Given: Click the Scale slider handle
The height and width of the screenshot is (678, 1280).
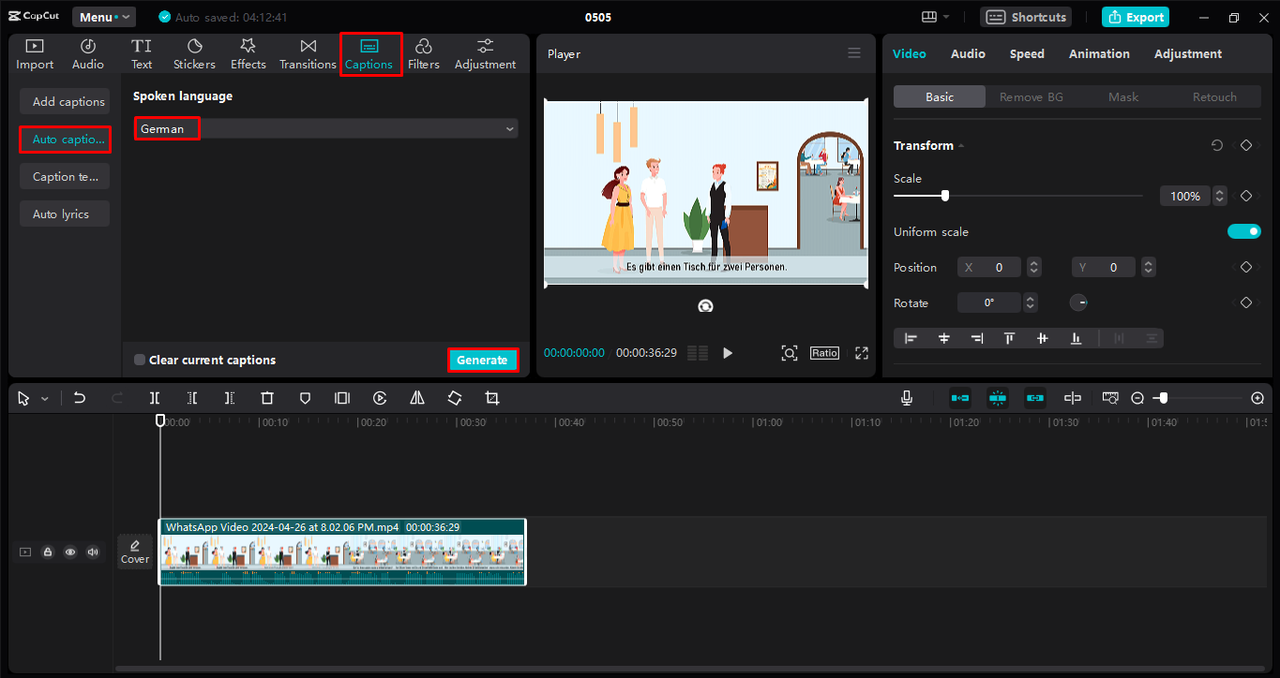Looking at the screenshot, I should (x=945, y=196).
